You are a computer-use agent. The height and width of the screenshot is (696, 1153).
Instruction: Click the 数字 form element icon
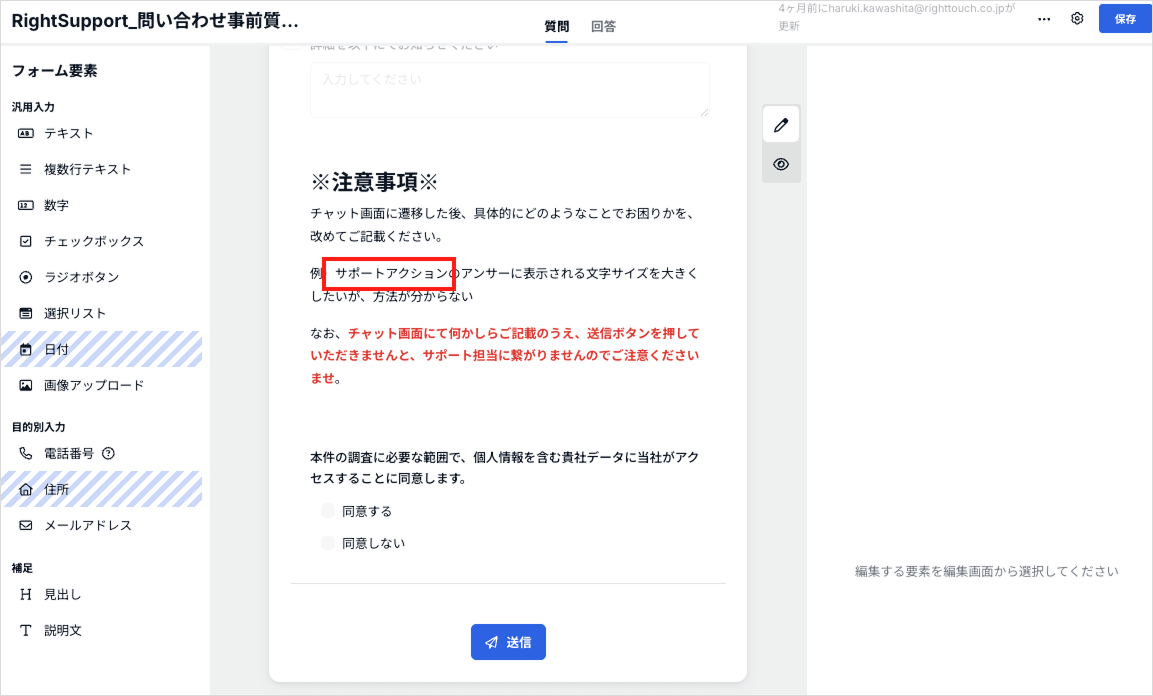click(x=26, y=205)
